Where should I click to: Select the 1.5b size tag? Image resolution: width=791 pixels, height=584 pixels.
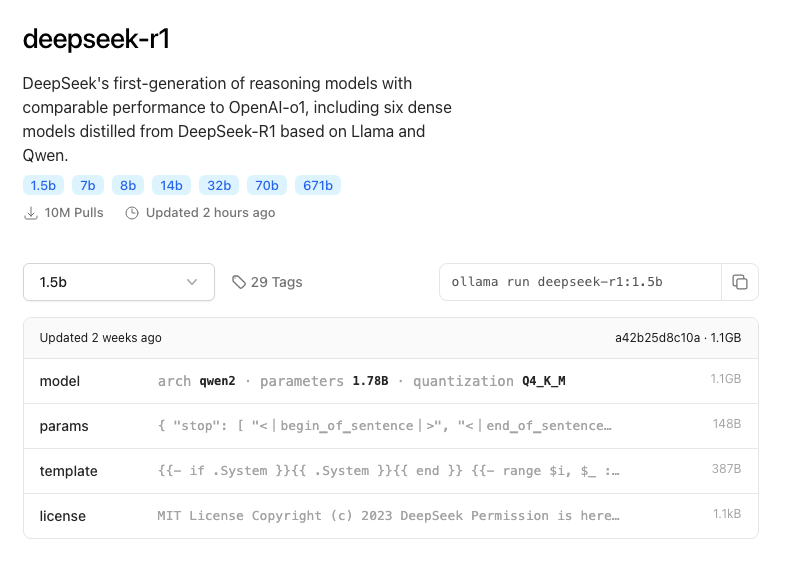click(x=43, y=185)
